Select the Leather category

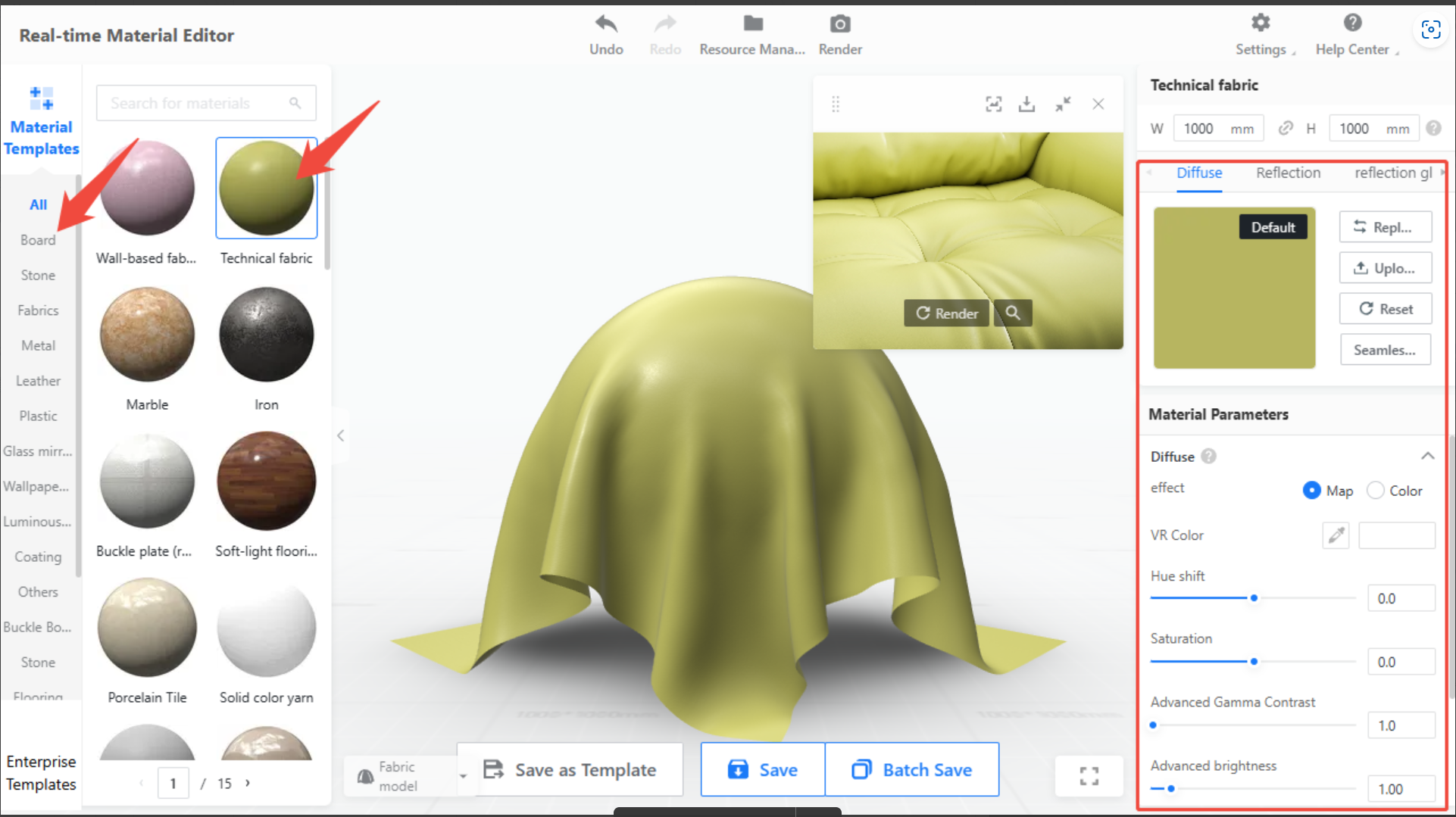(x=38, y=381)
